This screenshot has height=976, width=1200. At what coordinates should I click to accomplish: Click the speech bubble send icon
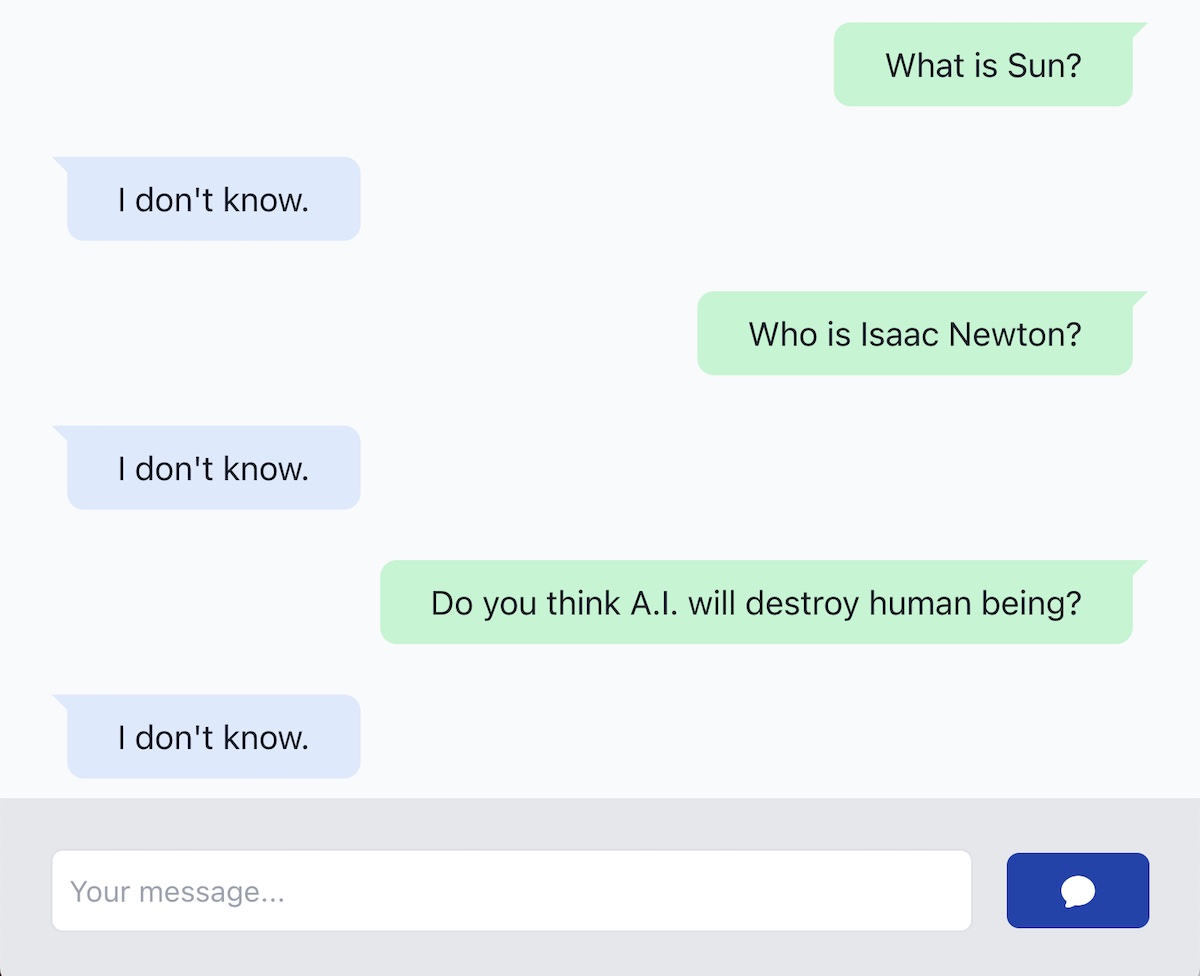coord(1077,890)
